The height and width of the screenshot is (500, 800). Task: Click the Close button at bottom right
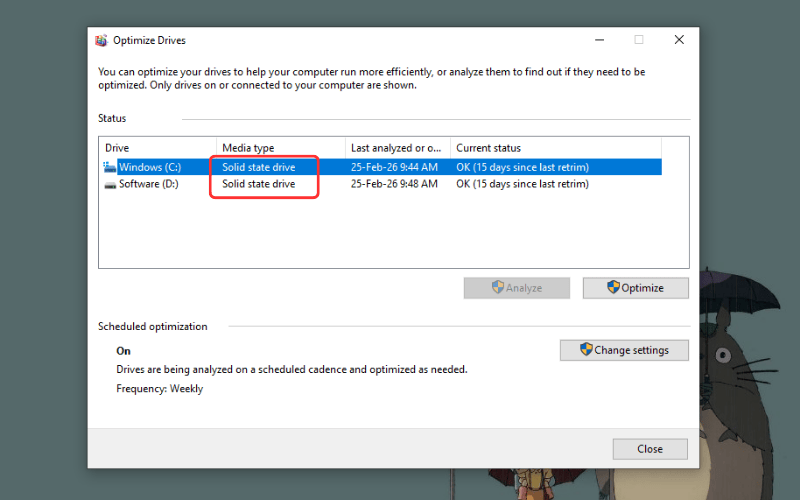click(x=650, y=449)
